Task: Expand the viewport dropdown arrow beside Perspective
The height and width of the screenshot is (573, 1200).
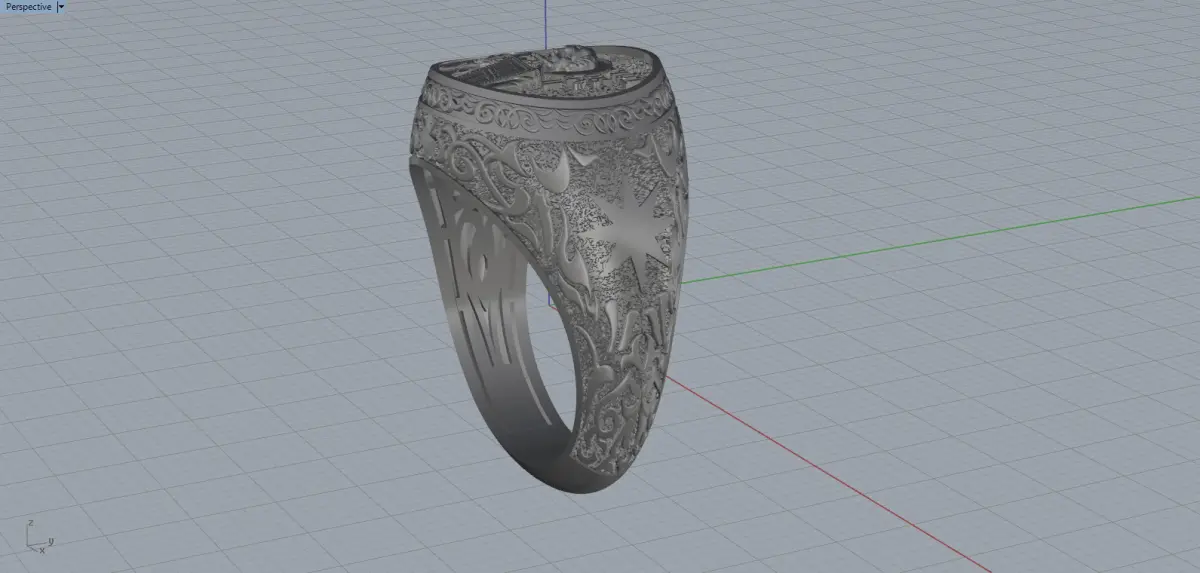Action: [62, 6]
